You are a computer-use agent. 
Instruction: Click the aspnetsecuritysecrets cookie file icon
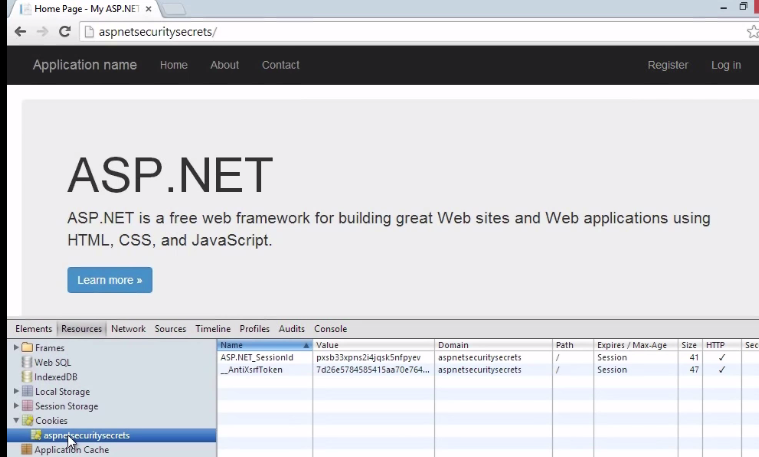click(x=36, y=435)
